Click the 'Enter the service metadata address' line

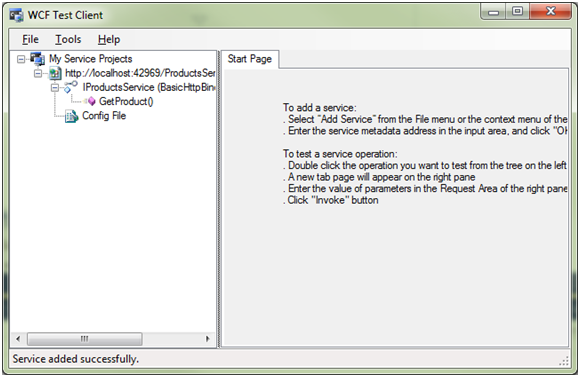pyautogui.click(x=425, y=131)
